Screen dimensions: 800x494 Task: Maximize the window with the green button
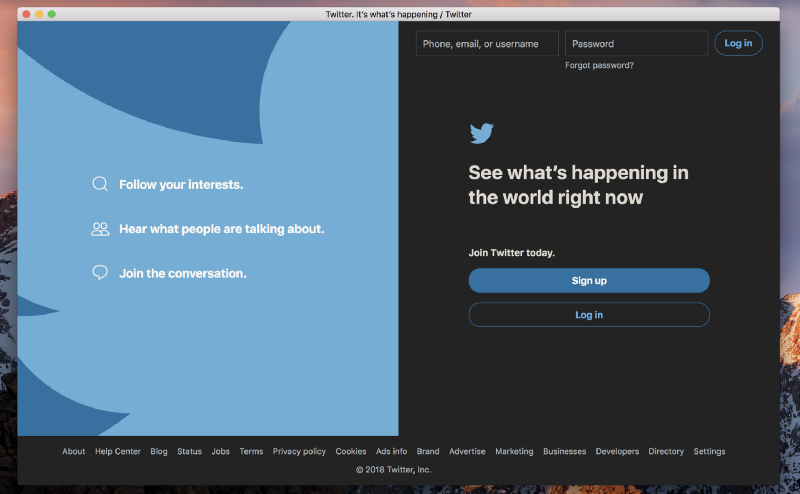point(52,14)
